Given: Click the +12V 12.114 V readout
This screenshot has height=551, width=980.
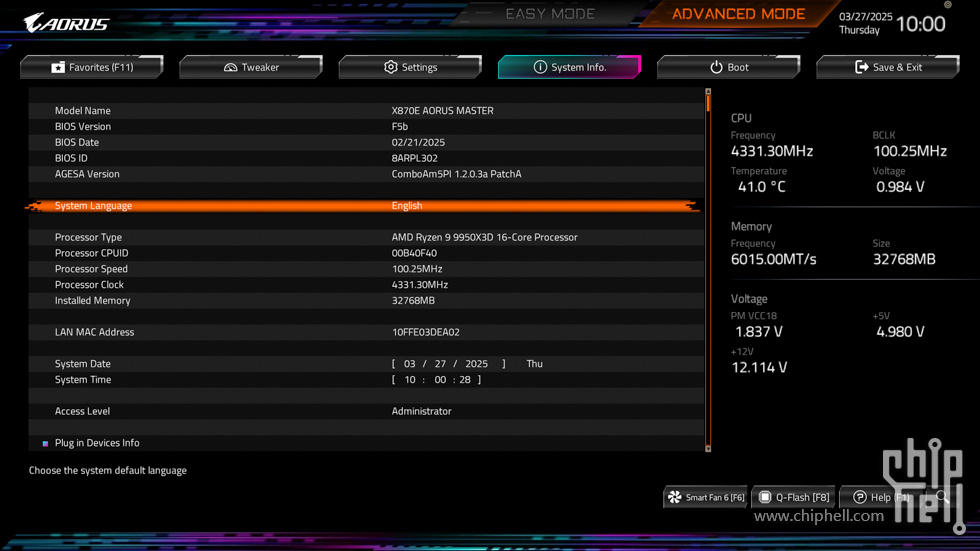Looking at the screenshot, I should click(759, 367).
